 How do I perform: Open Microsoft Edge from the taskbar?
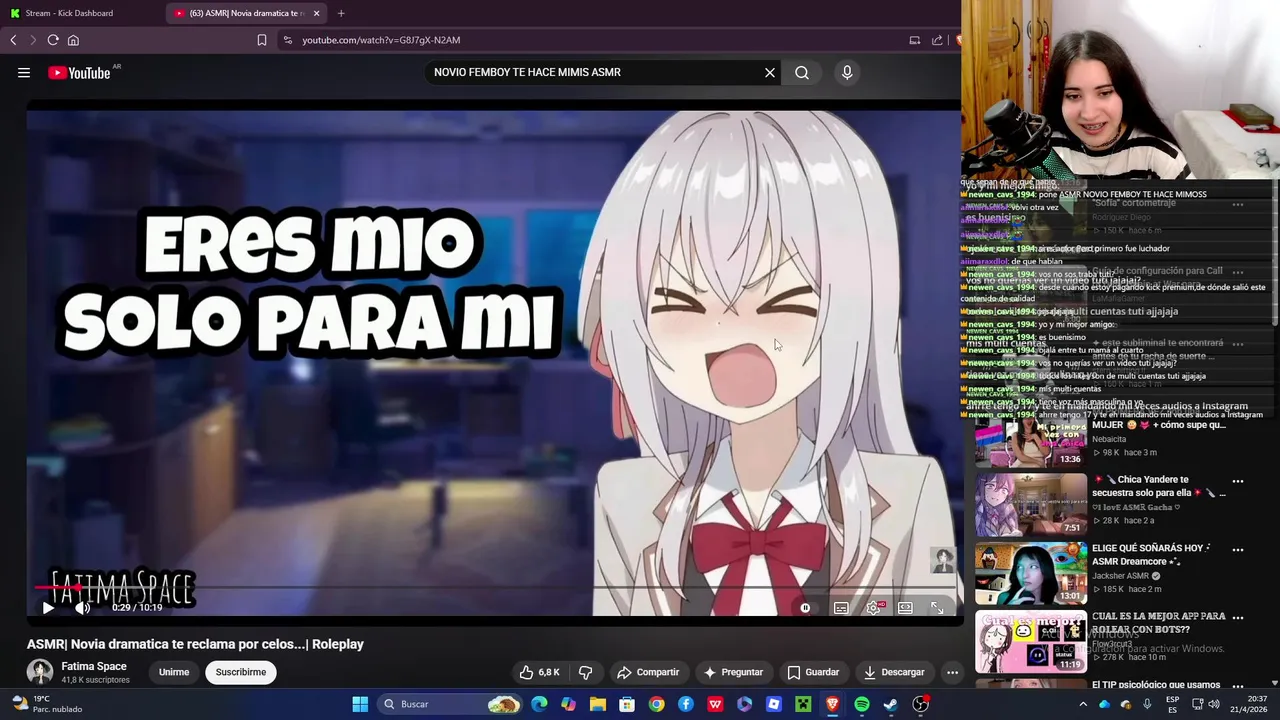tap(540, 704)
